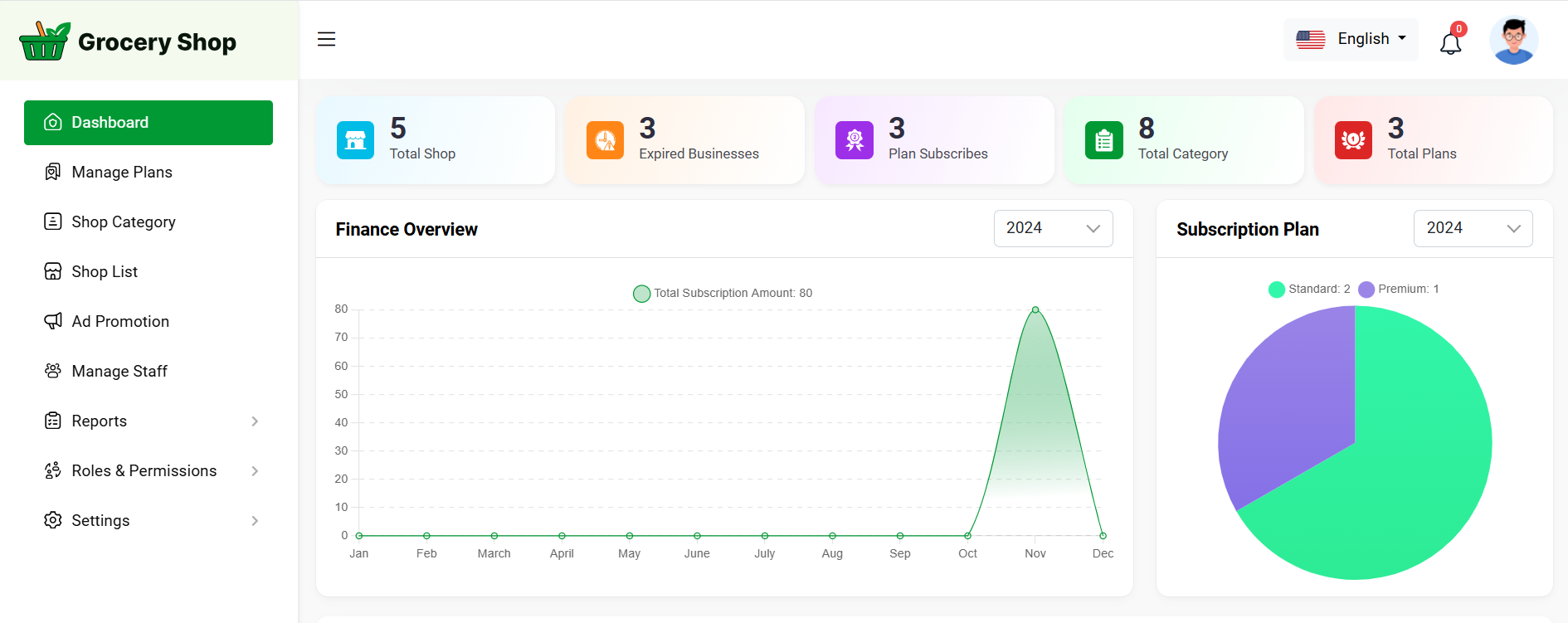Click the Expired Businesses orange icon
Screen dimensions: 1568x623
[x=605, y=140]
